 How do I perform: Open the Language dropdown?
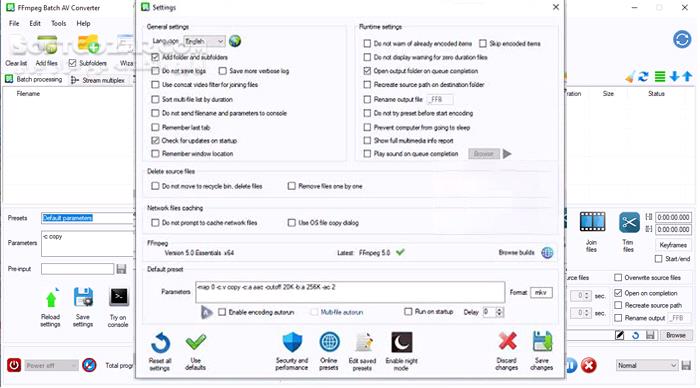(204, 41)
